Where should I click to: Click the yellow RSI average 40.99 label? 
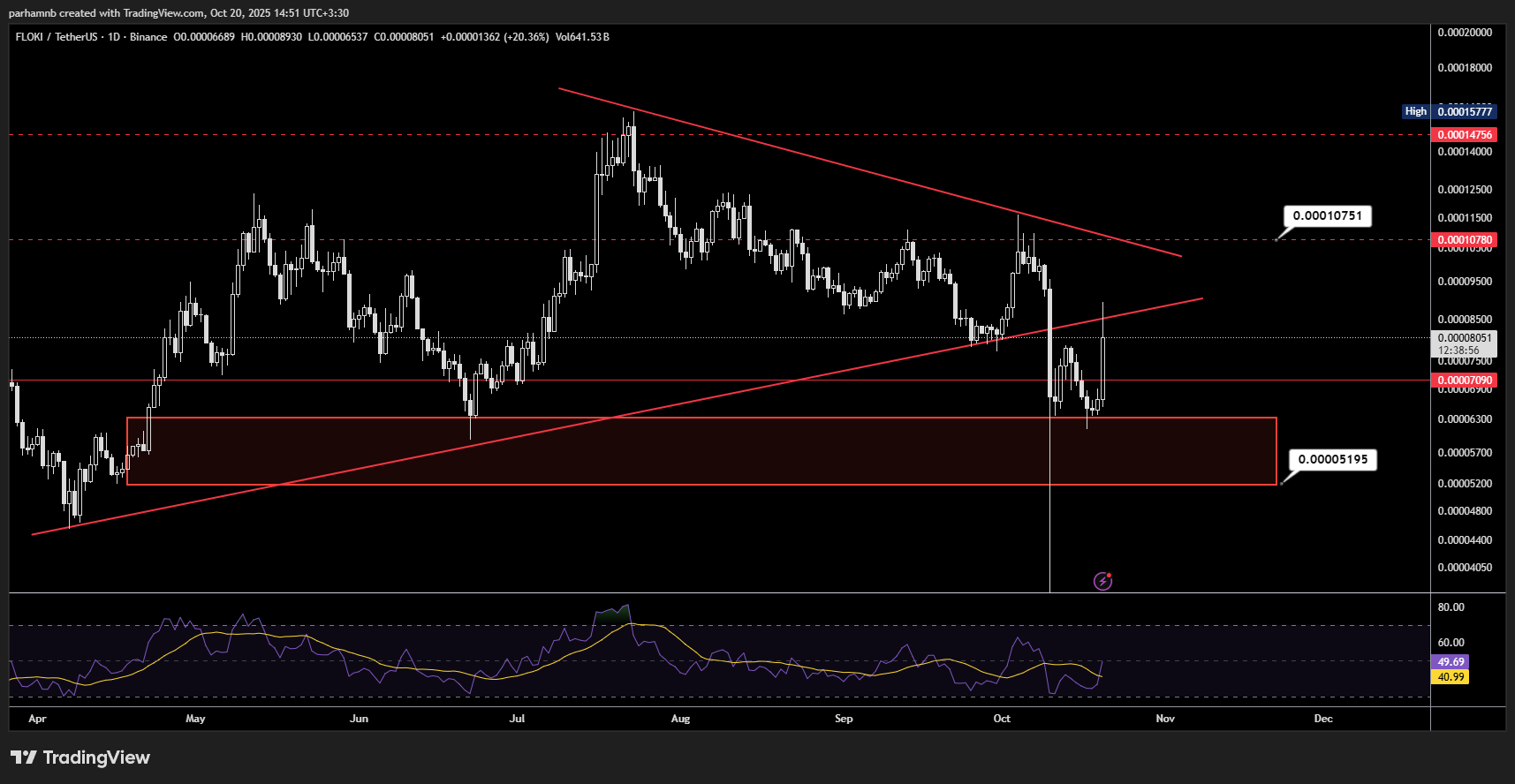1451,677
